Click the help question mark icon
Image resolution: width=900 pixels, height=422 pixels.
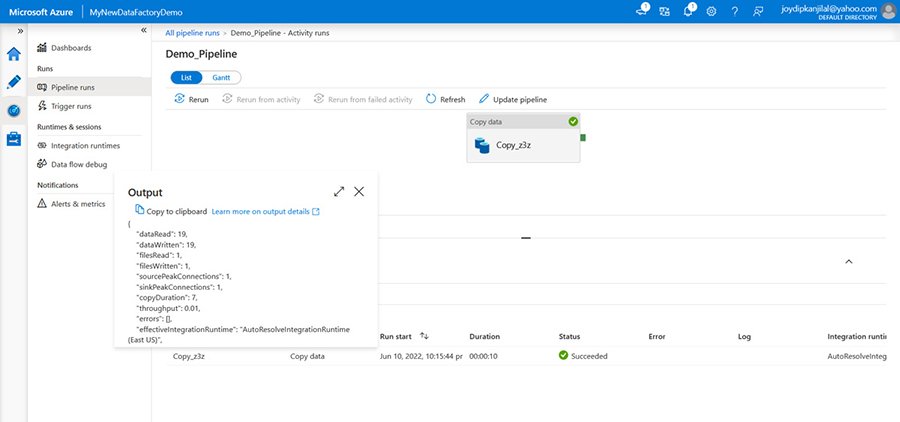click(x=735, y=10)
